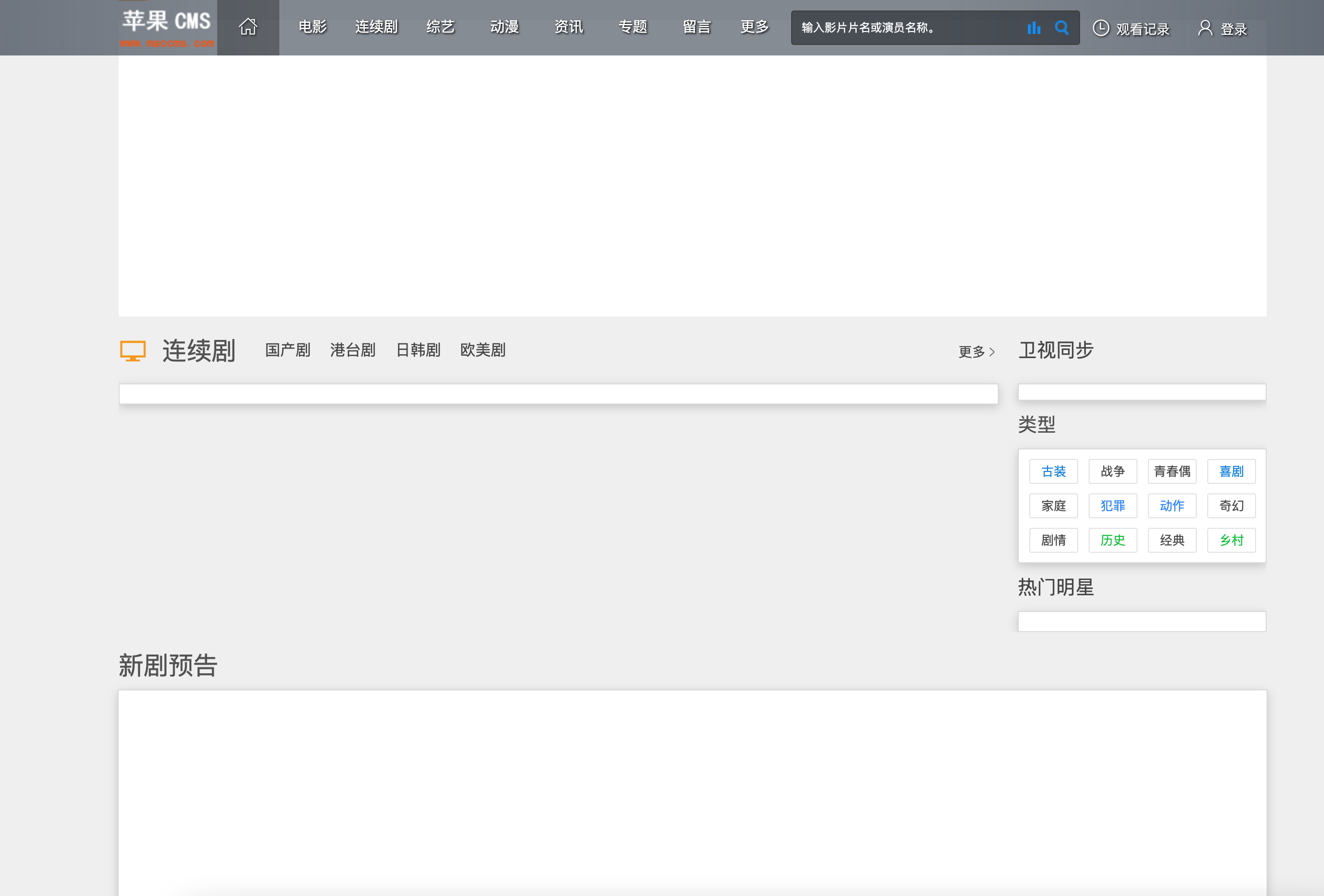Open 观看记录 watch history
Screen dimensions: 1324x896
pos(1142,29)
